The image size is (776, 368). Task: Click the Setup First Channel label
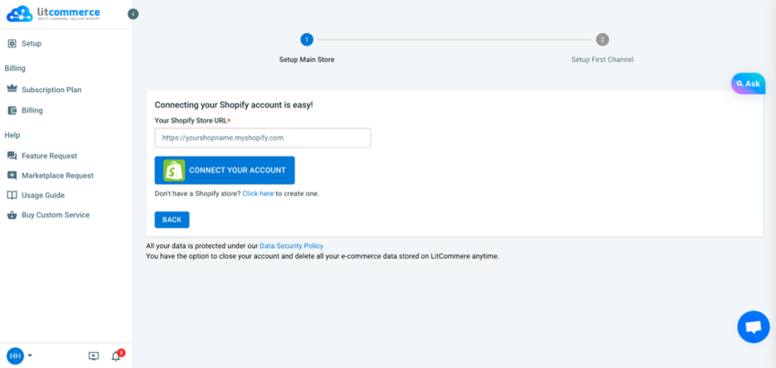pos(602,60)
